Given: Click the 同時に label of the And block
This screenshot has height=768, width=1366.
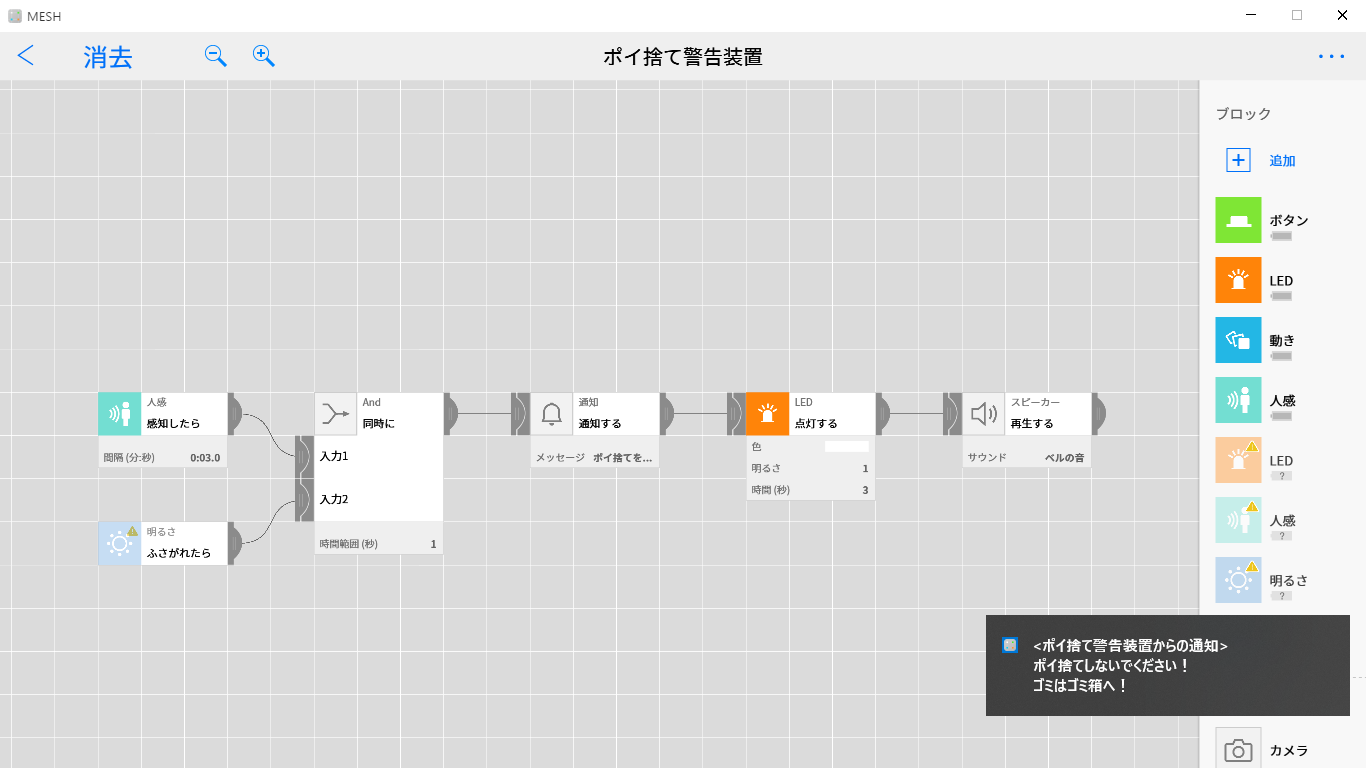Looking at the screenshot, I should coord(379,424).
